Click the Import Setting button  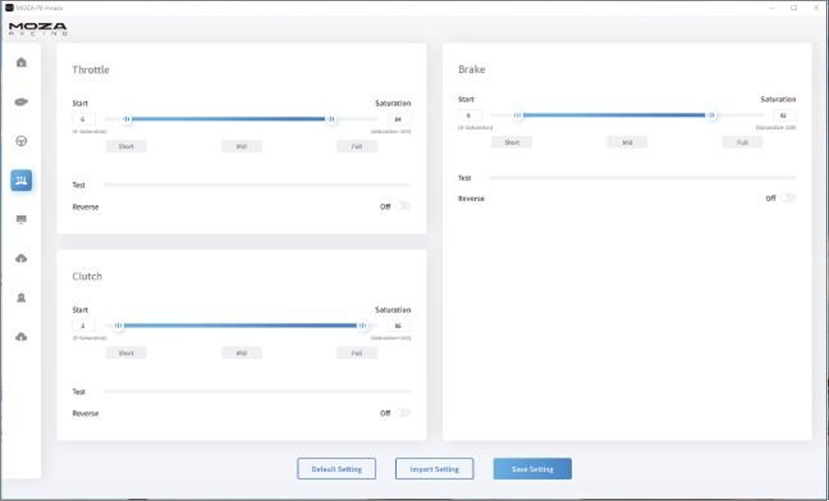[x=434, y=469]
